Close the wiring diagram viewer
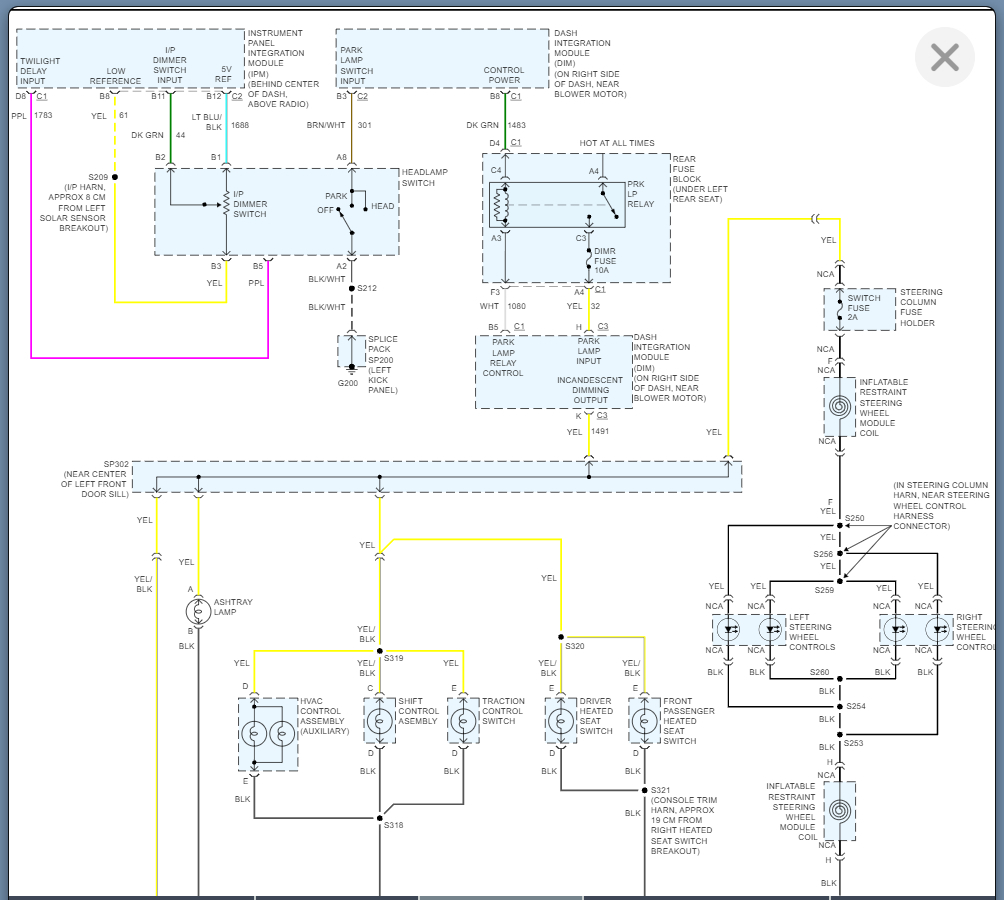 click(x=944, y=58)
